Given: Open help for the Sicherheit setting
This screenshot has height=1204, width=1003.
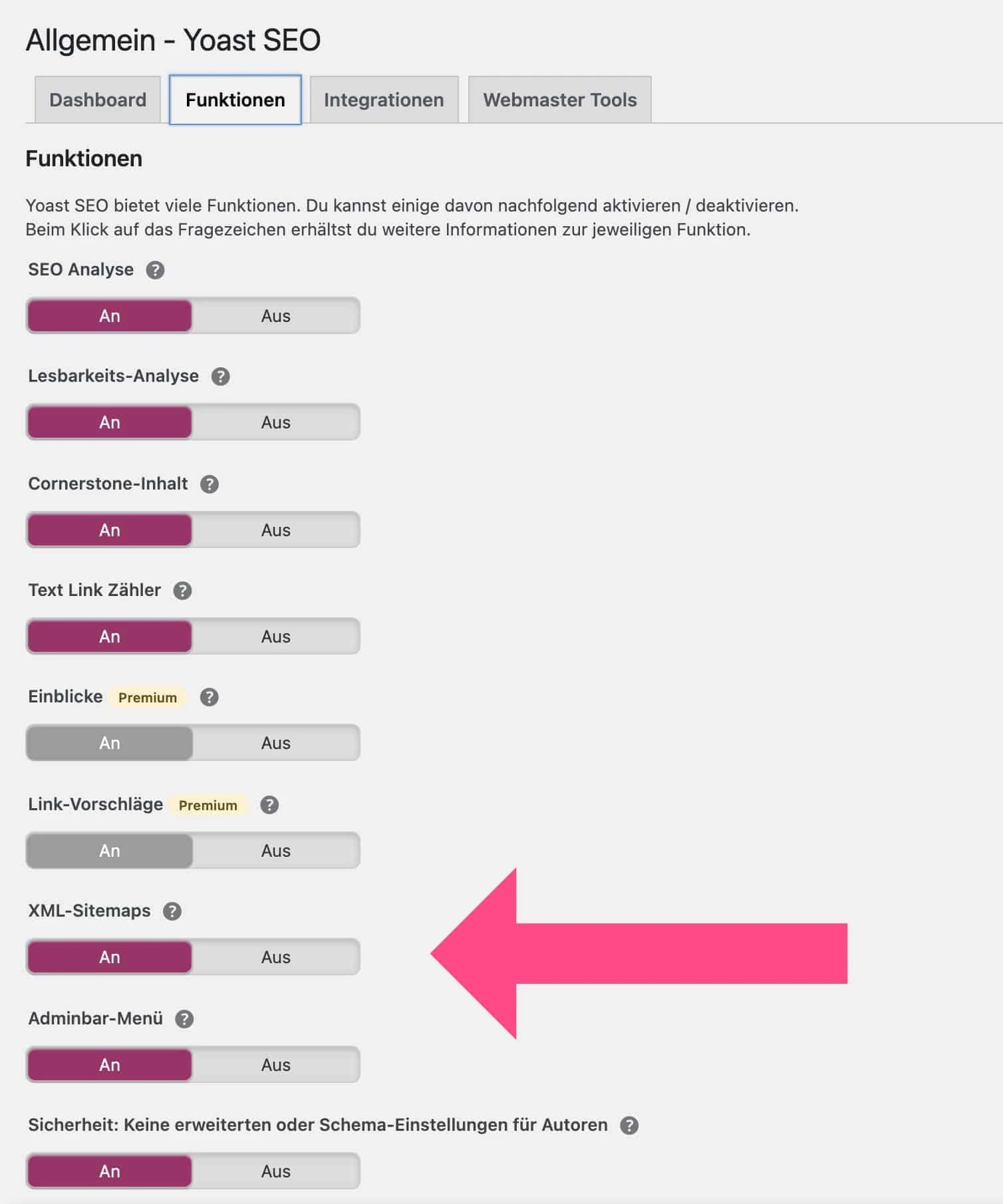Looking at the screenshot, I should pyautogui.click(x=629, y=1126).
